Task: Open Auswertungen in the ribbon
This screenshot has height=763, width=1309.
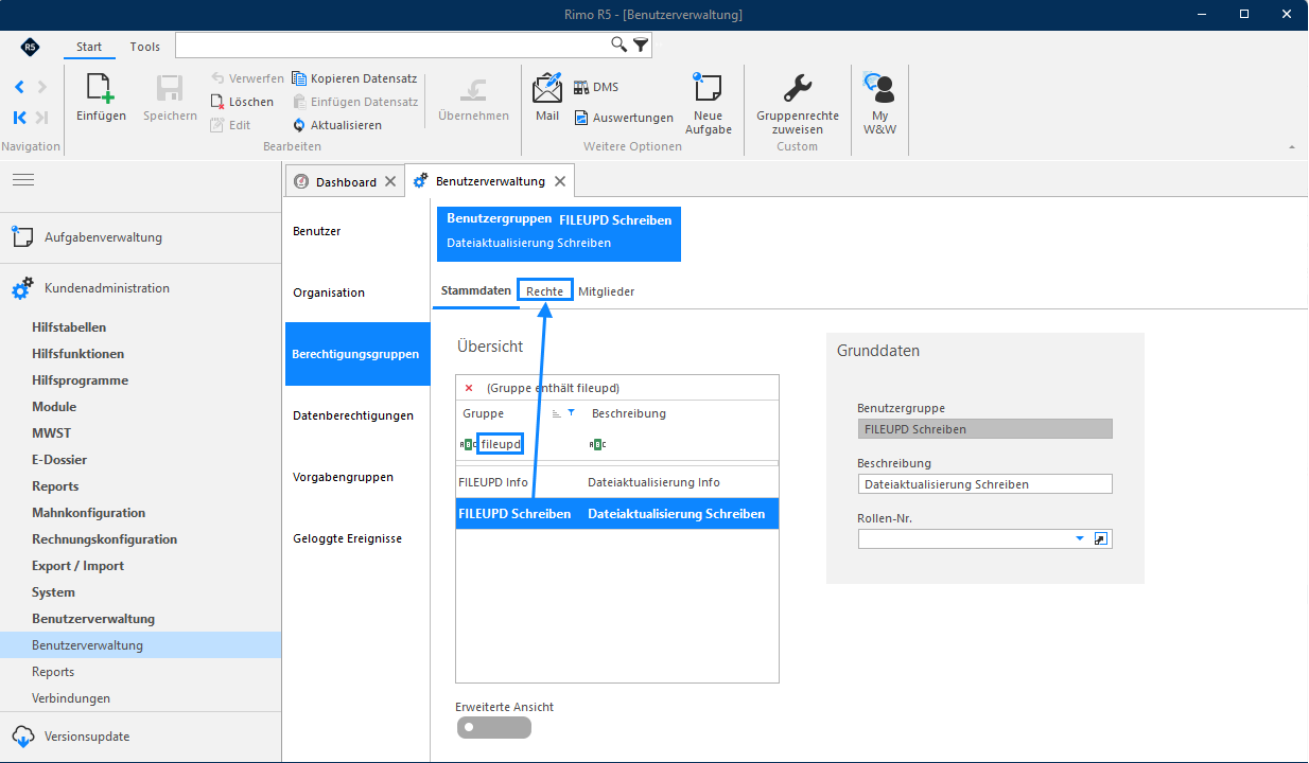Action: pos(624,118)
